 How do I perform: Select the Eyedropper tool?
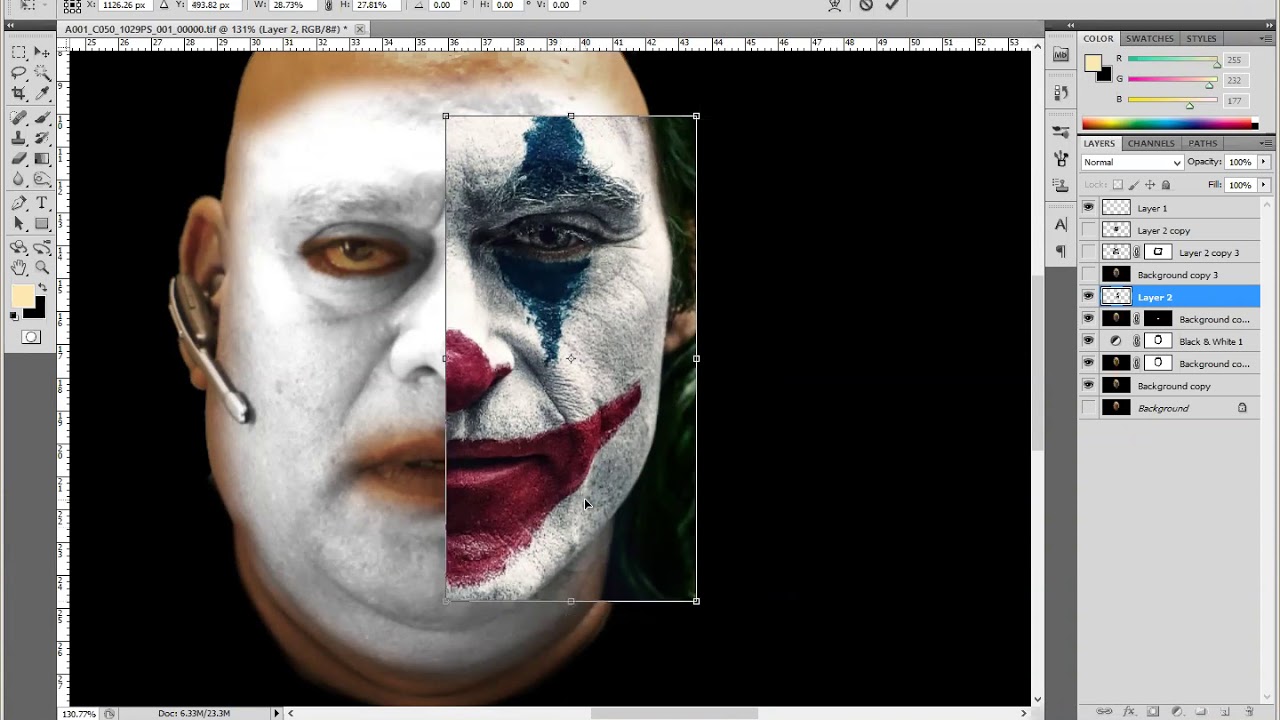[x=42, y=94]
